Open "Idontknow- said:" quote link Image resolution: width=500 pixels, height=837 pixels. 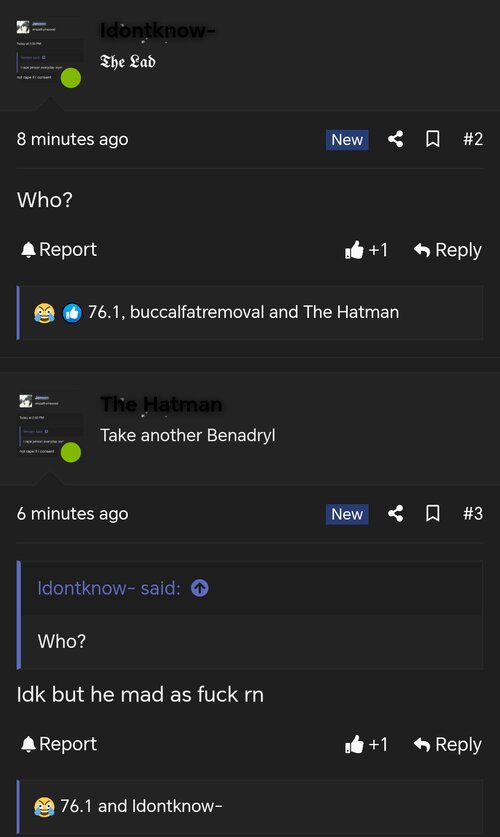tap(109, 588)
